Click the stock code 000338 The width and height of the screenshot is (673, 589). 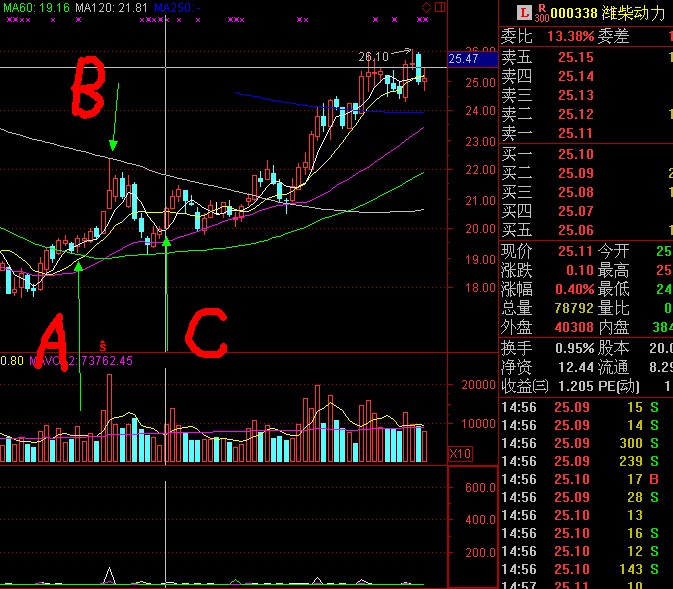click(x=574, y=13)
